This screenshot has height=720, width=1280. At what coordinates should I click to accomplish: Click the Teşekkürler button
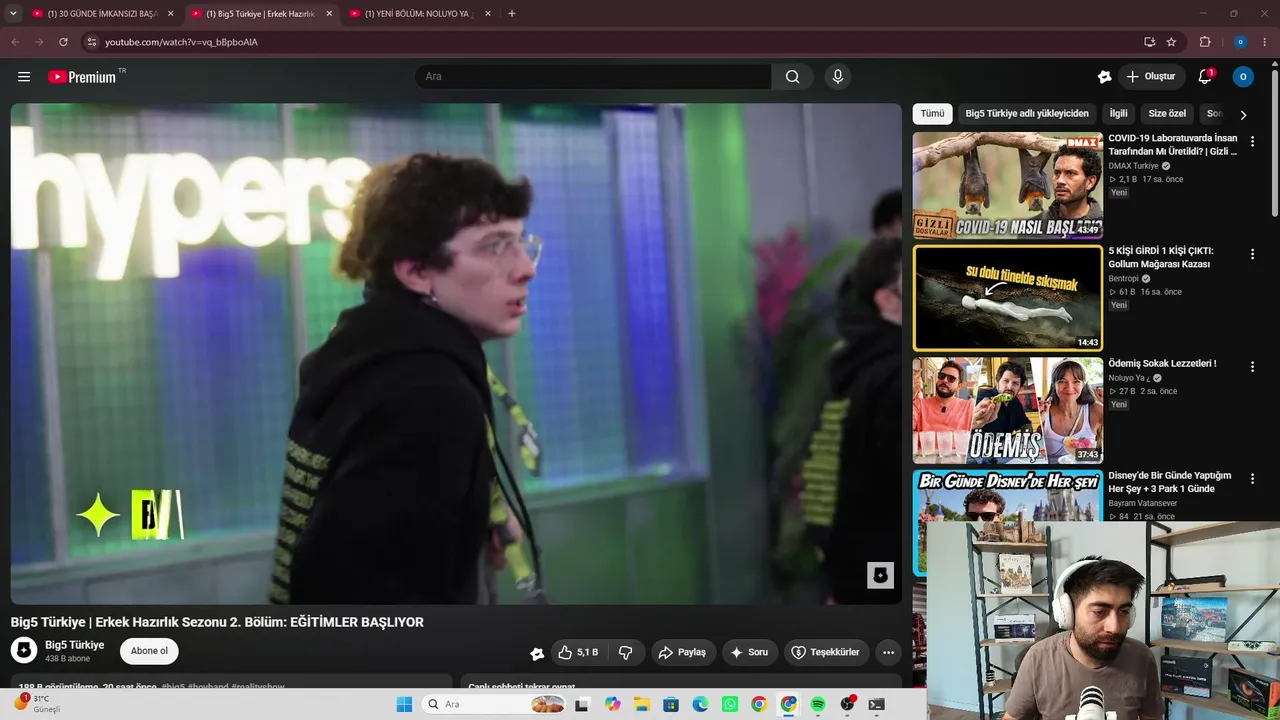(826, 652)
